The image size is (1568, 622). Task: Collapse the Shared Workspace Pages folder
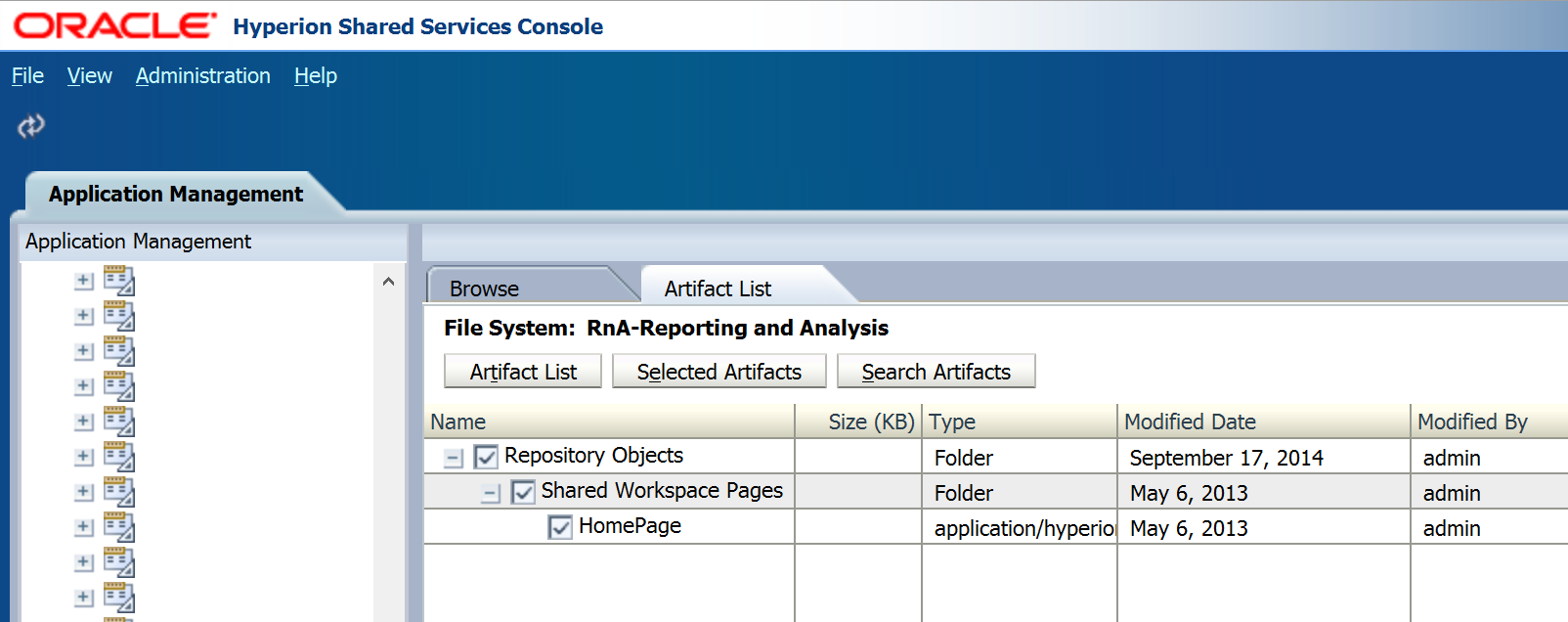pyautogui.click(x=491, y=493)
